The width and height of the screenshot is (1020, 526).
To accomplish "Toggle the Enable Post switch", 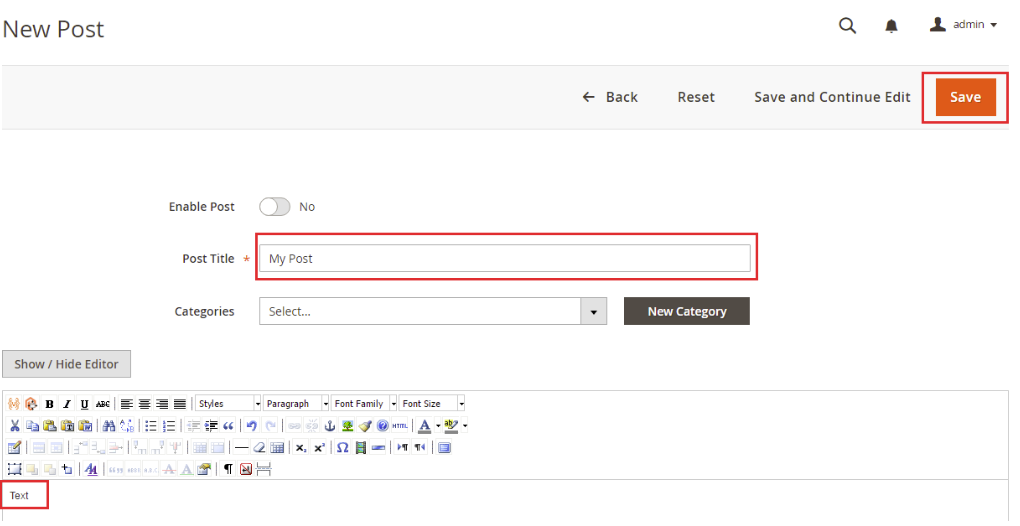I will point(274,207).
